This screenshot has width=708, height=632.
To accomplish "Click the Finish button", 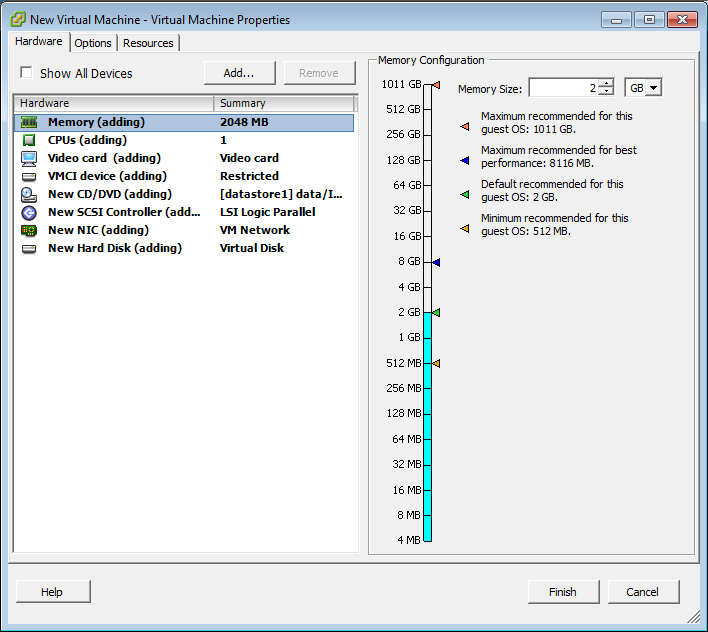I will (563, 592).
